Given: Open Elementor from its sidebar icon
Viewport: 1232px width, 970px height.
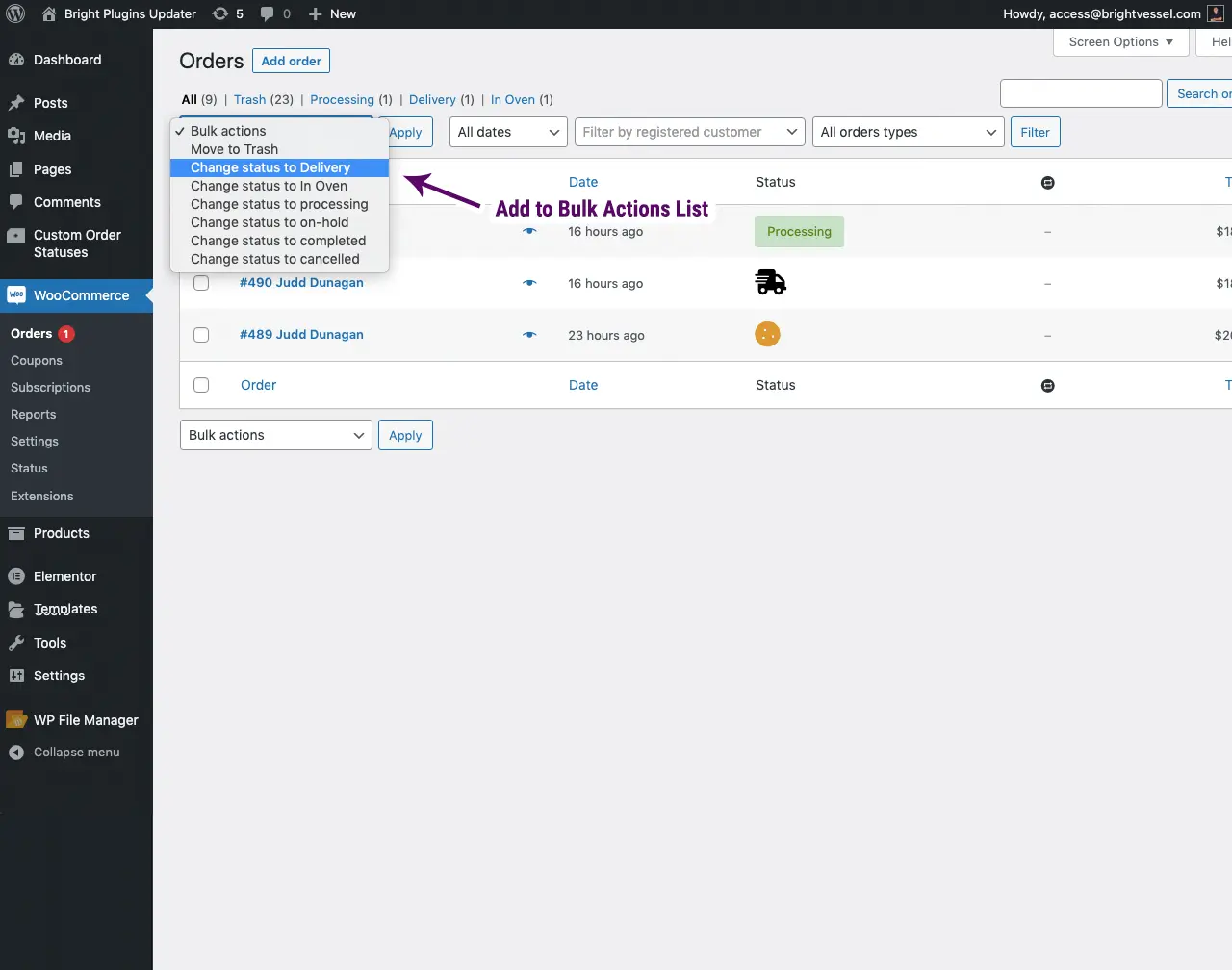Looking at the screenshot, I should [15, 575].
